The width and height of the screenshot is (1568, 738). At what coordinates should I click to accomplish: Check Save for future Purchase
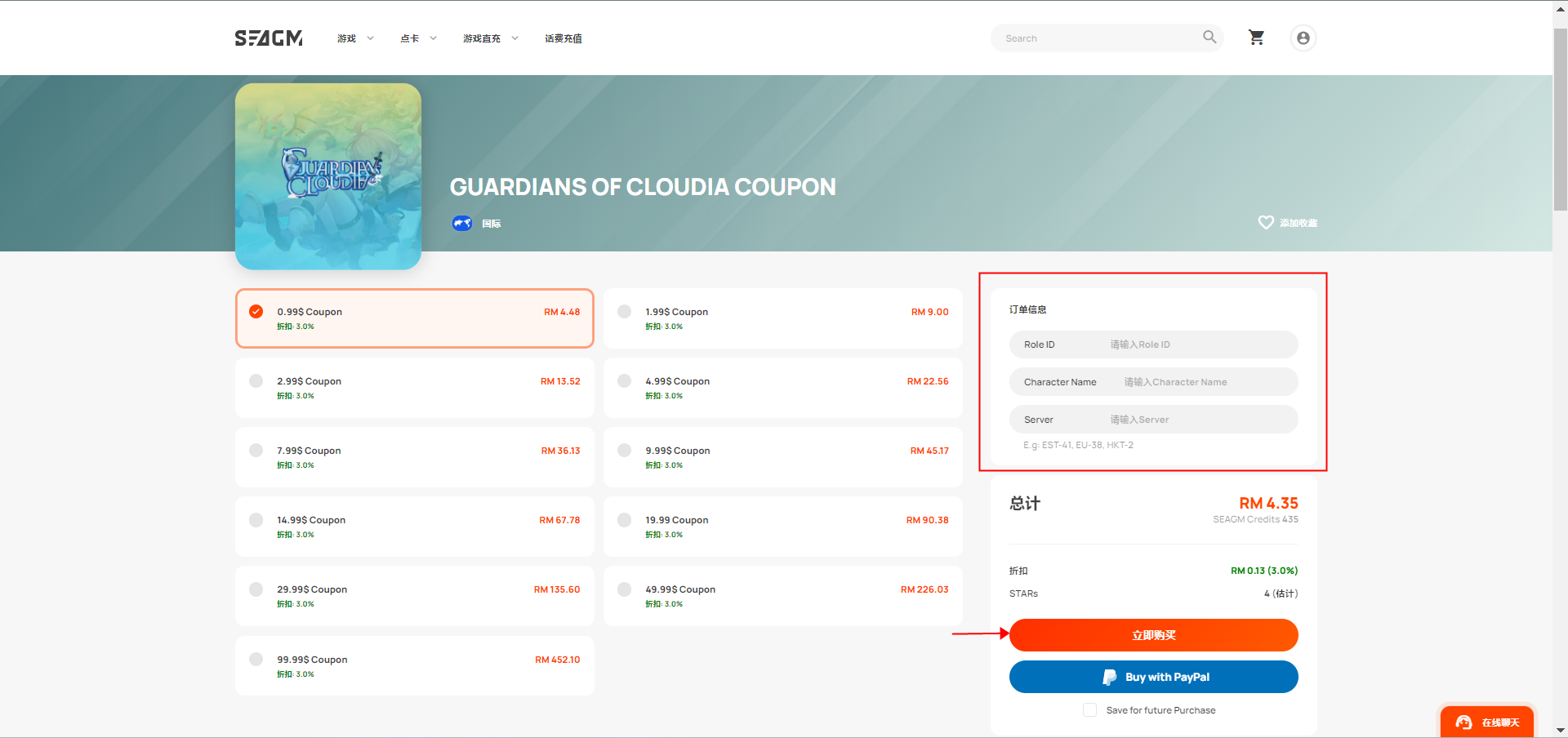[x=1089, y=710]
